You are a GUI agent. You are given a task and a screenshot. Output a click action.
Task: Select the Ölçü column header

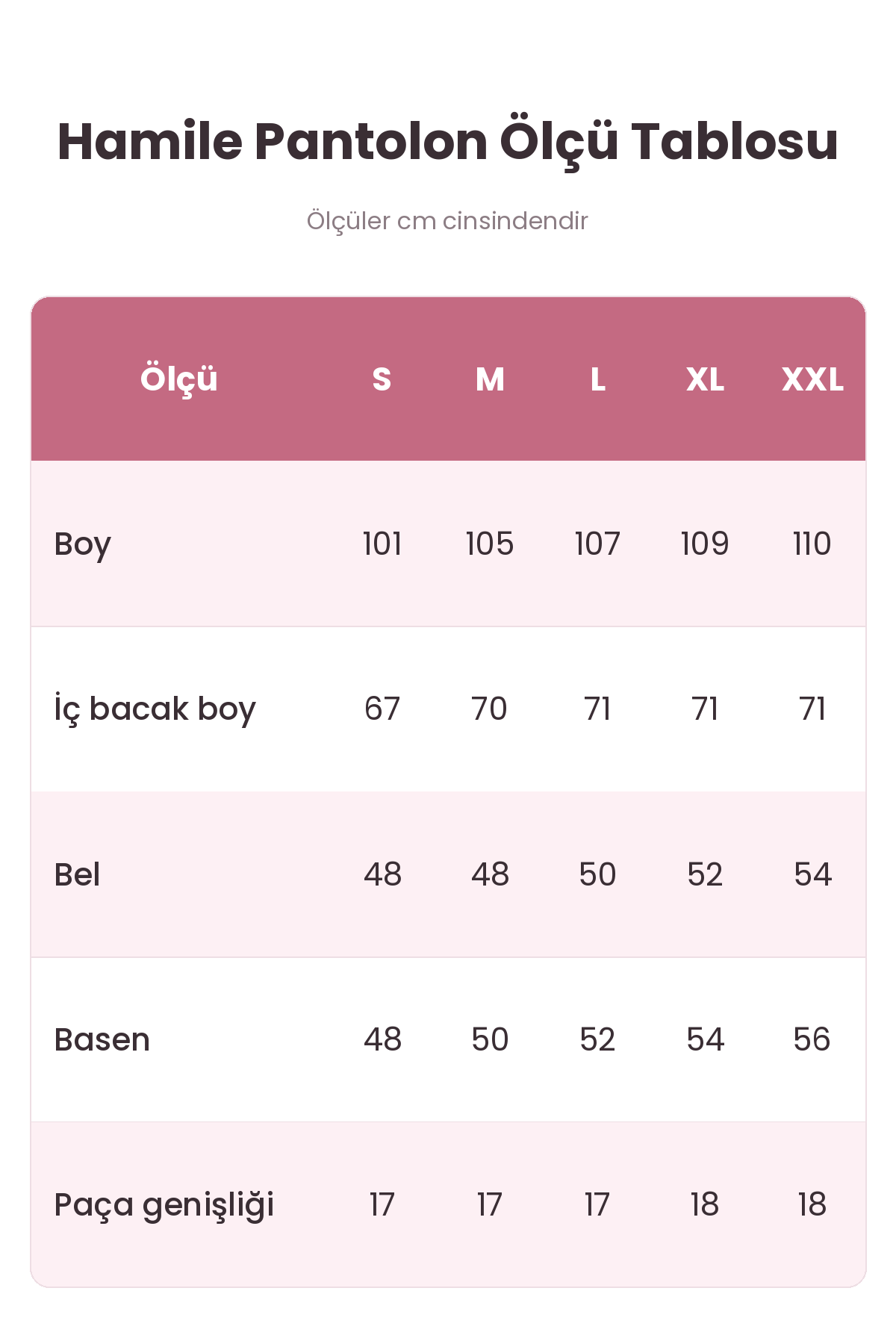[x=179, y=379]
